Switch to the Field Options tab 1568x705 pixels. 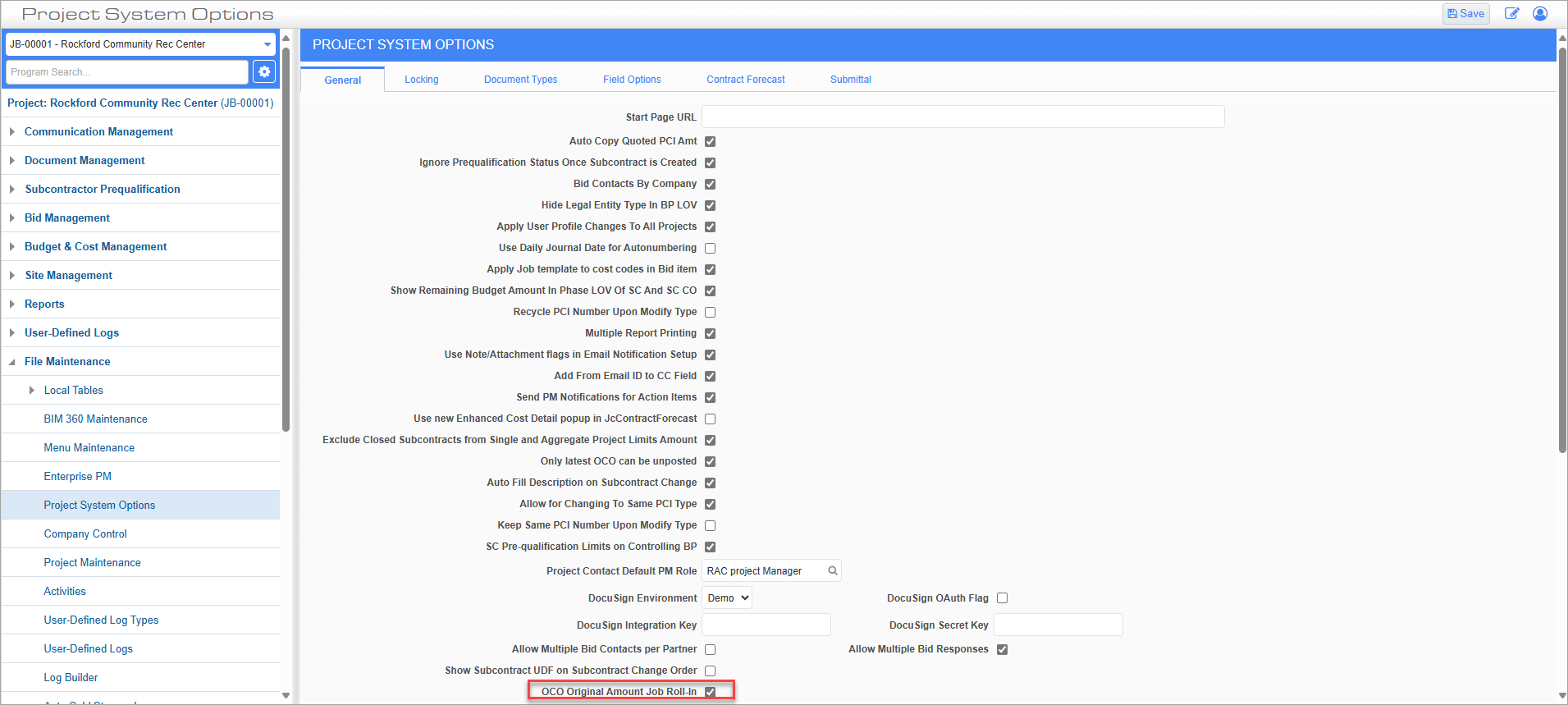(x=632, y=80)
